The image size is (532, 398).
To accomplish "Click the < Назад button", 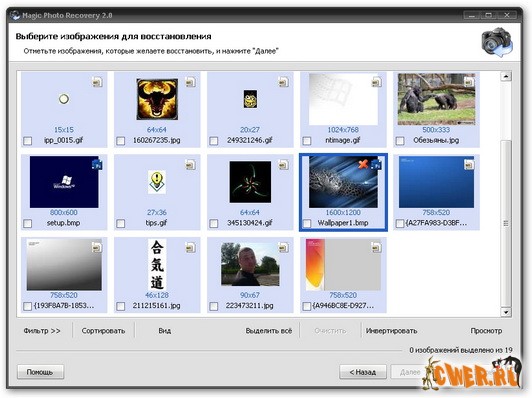I will click(363, 372).
